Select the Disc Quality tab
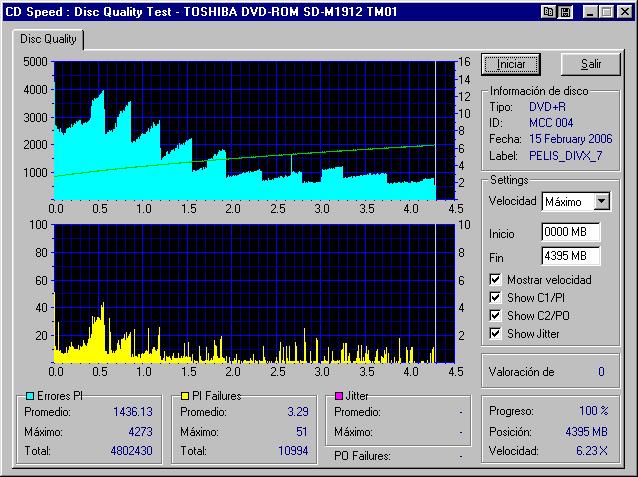The width and height of the screenshot is (638, 477). pyautogui.click(x=48, y=39)
